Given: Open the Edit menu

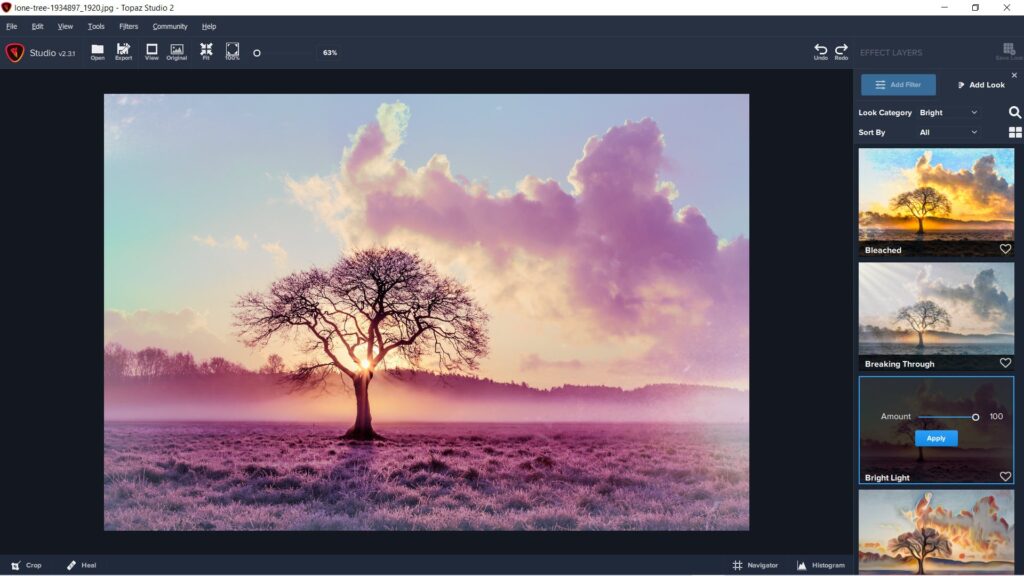Looking at the screenshot, I should 37,27.
